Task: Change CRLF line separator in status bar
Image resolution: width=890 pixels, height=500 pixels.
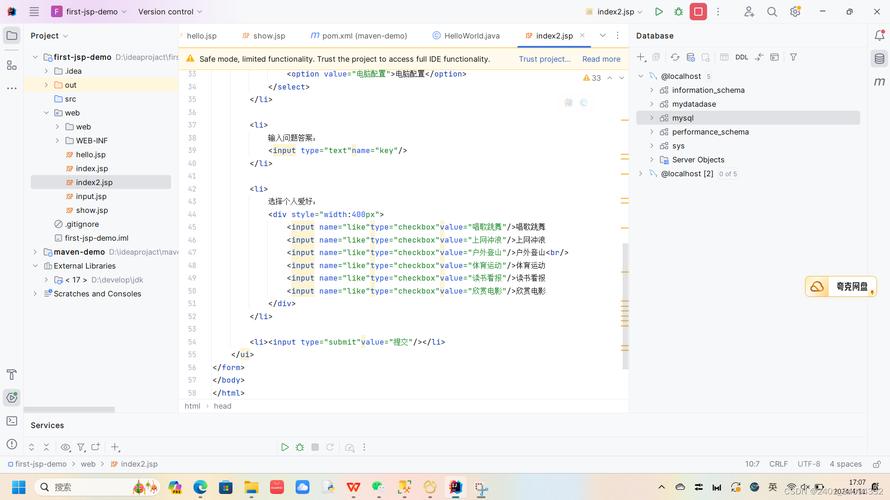Action: [x=778, y=464]
